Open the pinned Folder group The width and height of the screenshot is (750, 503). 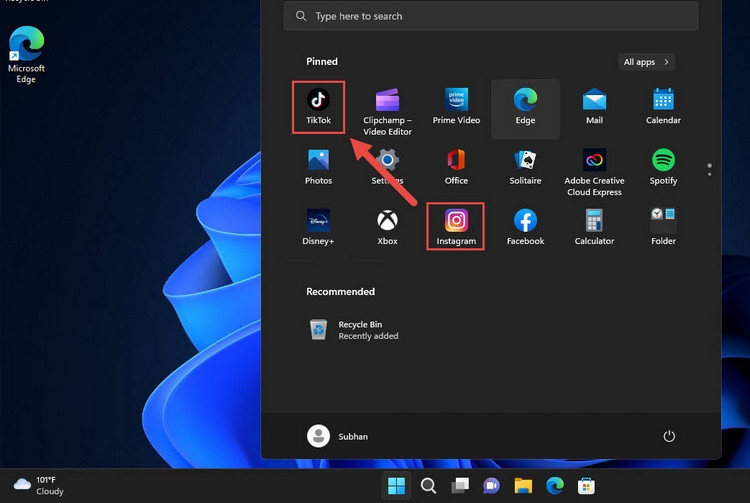(663, 227)
